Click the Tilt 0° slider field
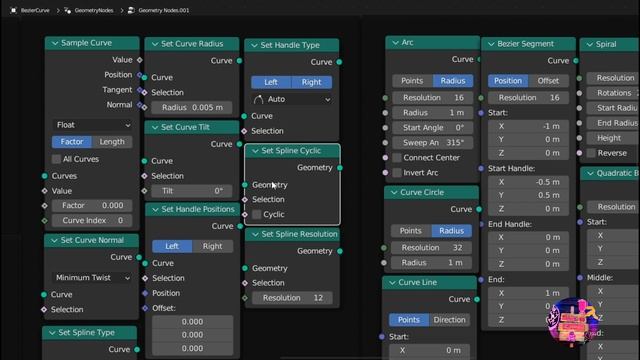The width and height of the screenshot is (640, 360). 192,191
